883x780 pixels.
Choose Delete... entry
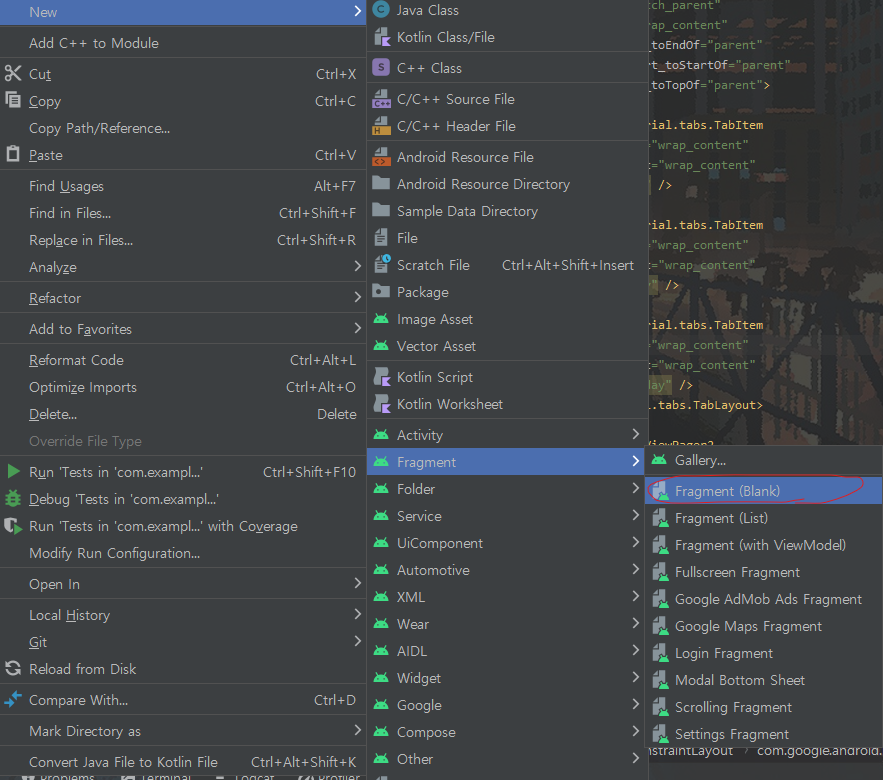[183, 414]
